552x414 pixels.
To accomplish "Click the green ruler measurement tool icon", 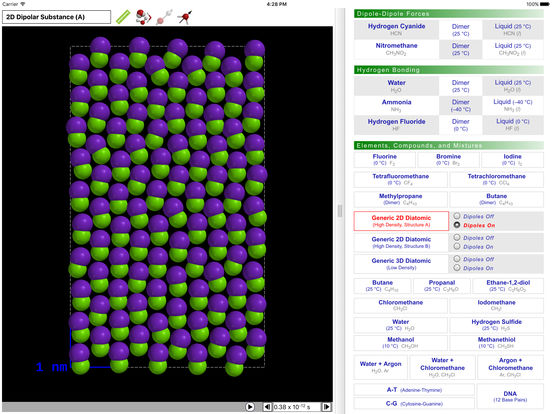I will tap(123, 17).
